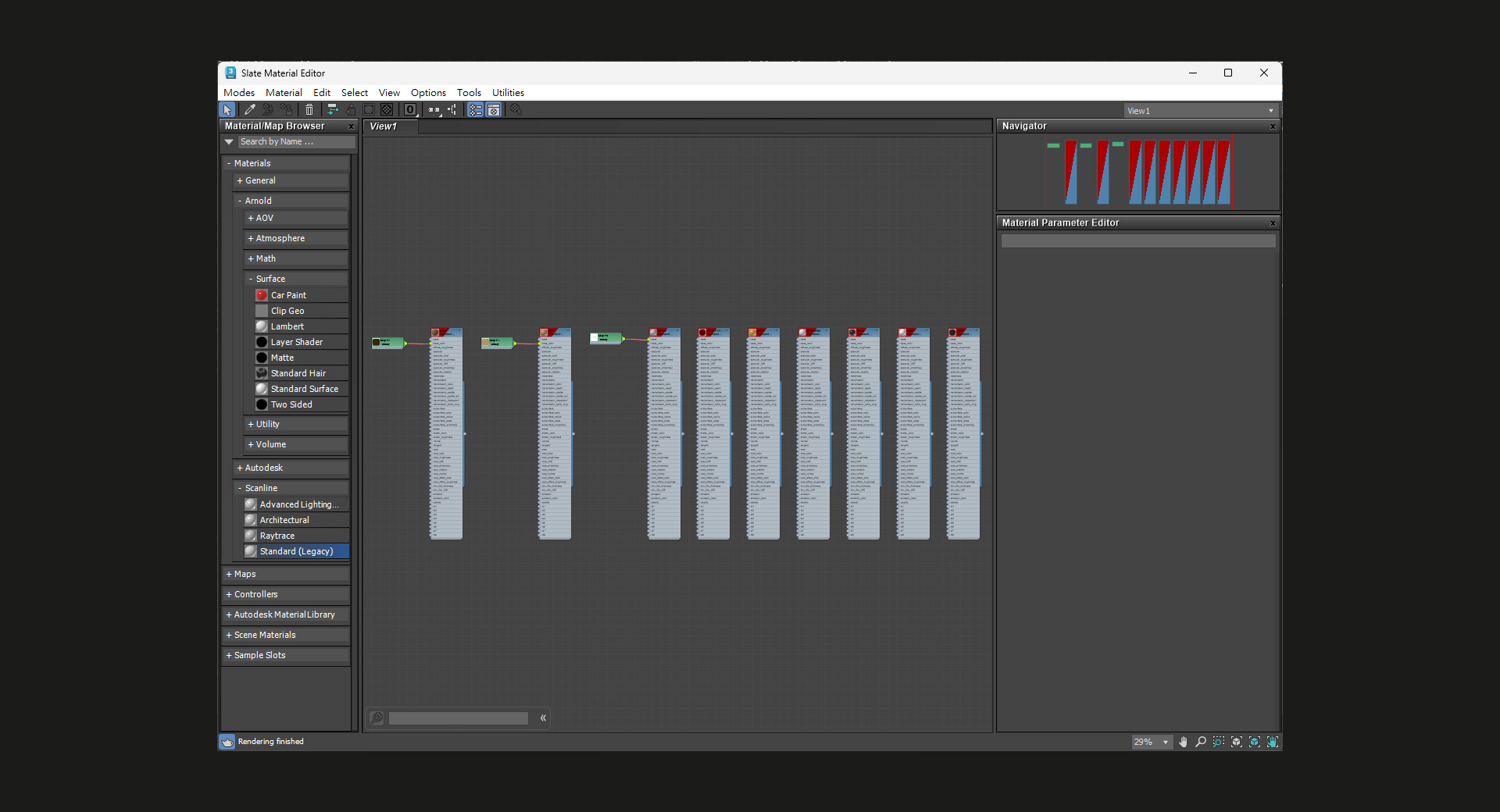Select the Car Paint material
The width and height of the screenshot is (1500, 812).
click(x=301, y=295)
